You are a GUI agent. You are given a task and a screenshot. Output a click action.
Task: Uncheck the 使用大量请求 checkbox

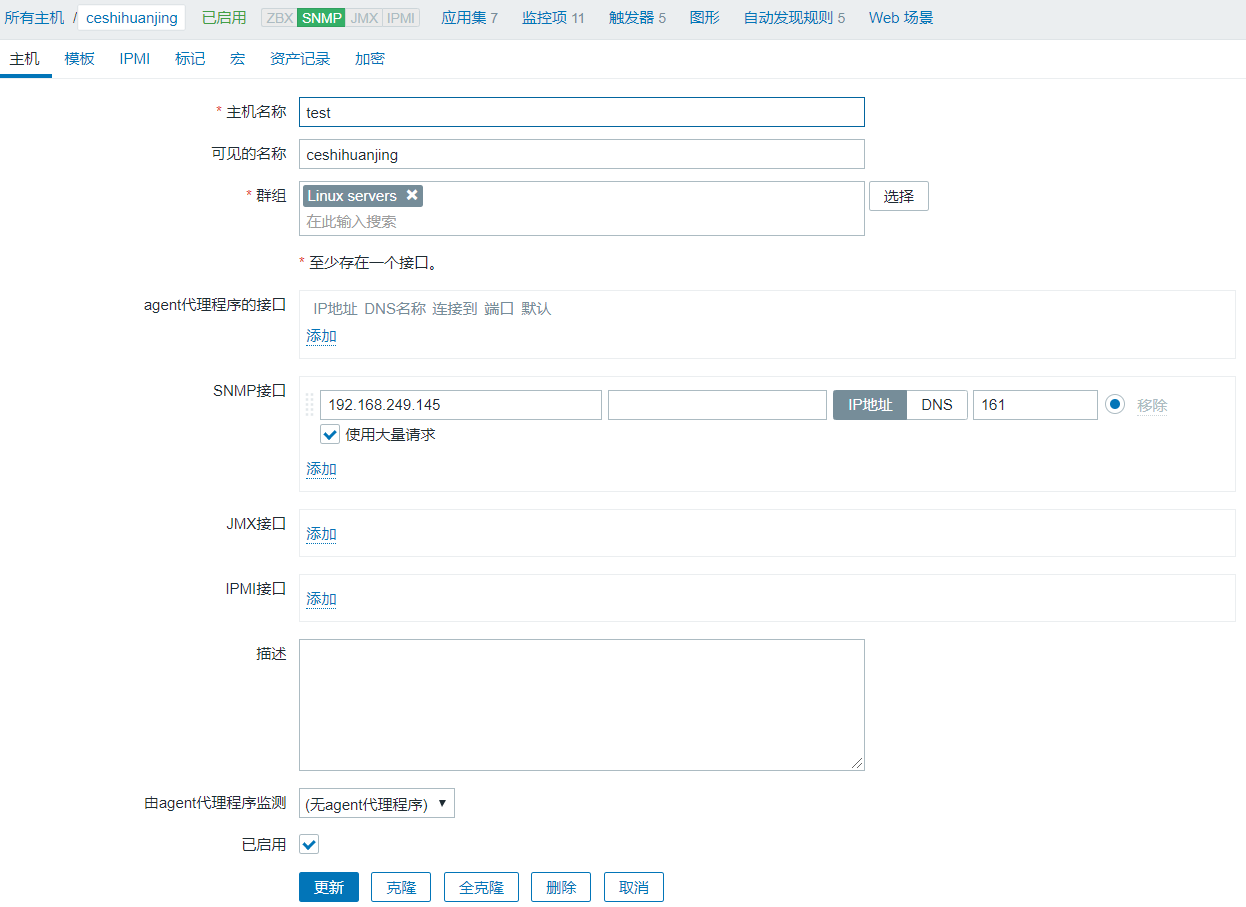tap(330, 434)
